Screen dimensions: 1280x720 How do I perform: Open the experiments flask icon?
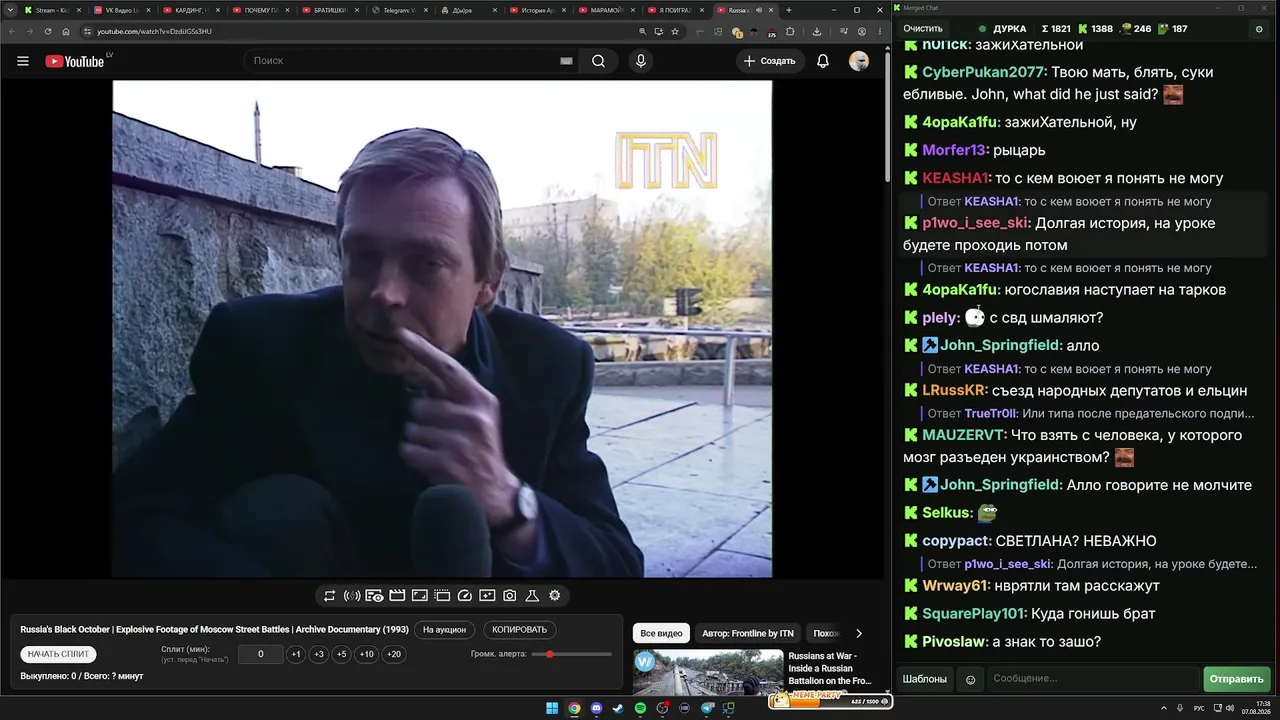[x=532, y=596]
